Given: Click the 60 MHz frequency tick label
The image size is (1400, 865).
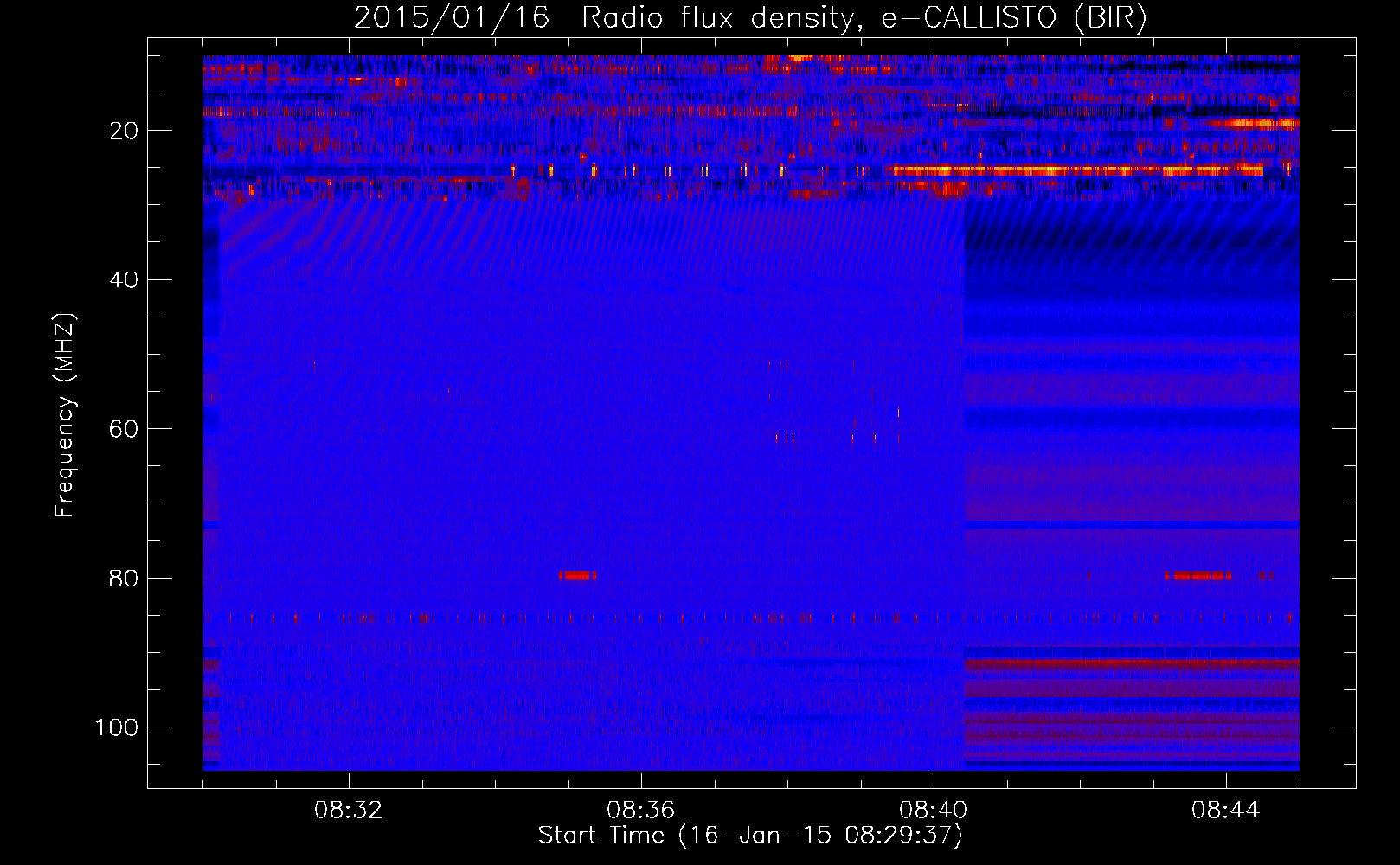Looking at the screenshot, I should tap(125, 429).
